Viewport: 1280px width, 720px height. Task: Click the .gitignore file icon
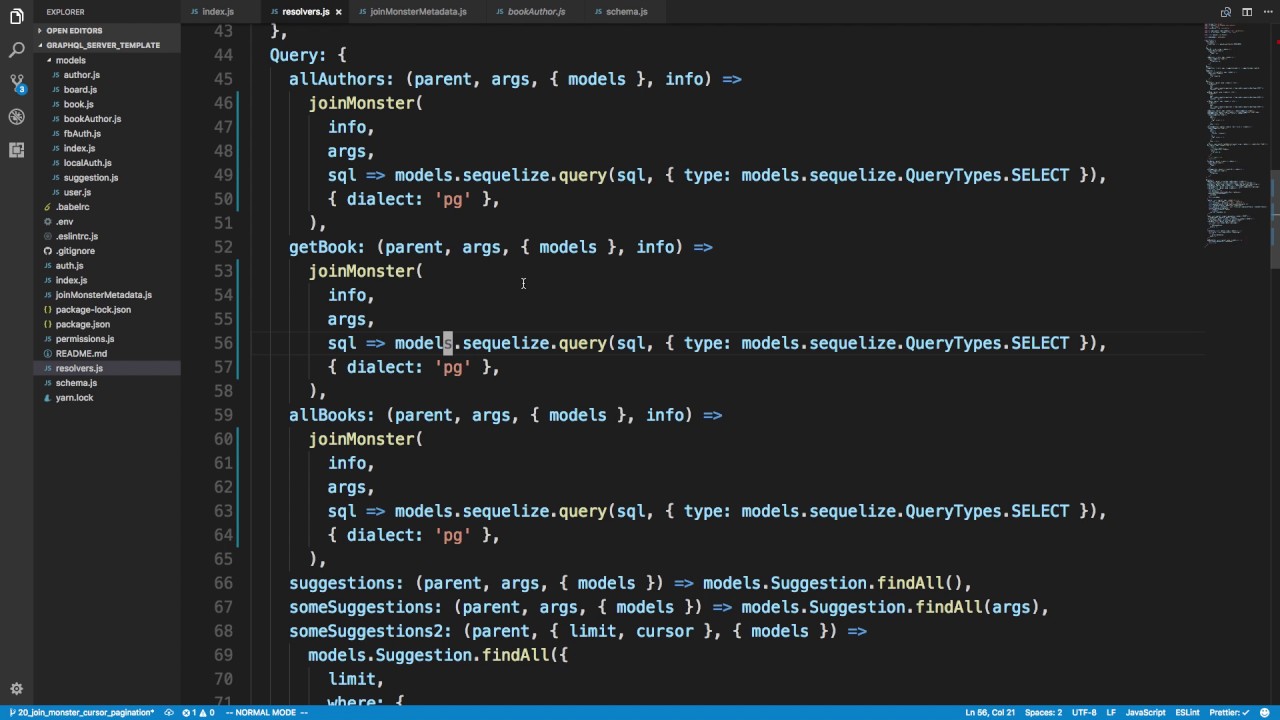(x=47, y=251)
